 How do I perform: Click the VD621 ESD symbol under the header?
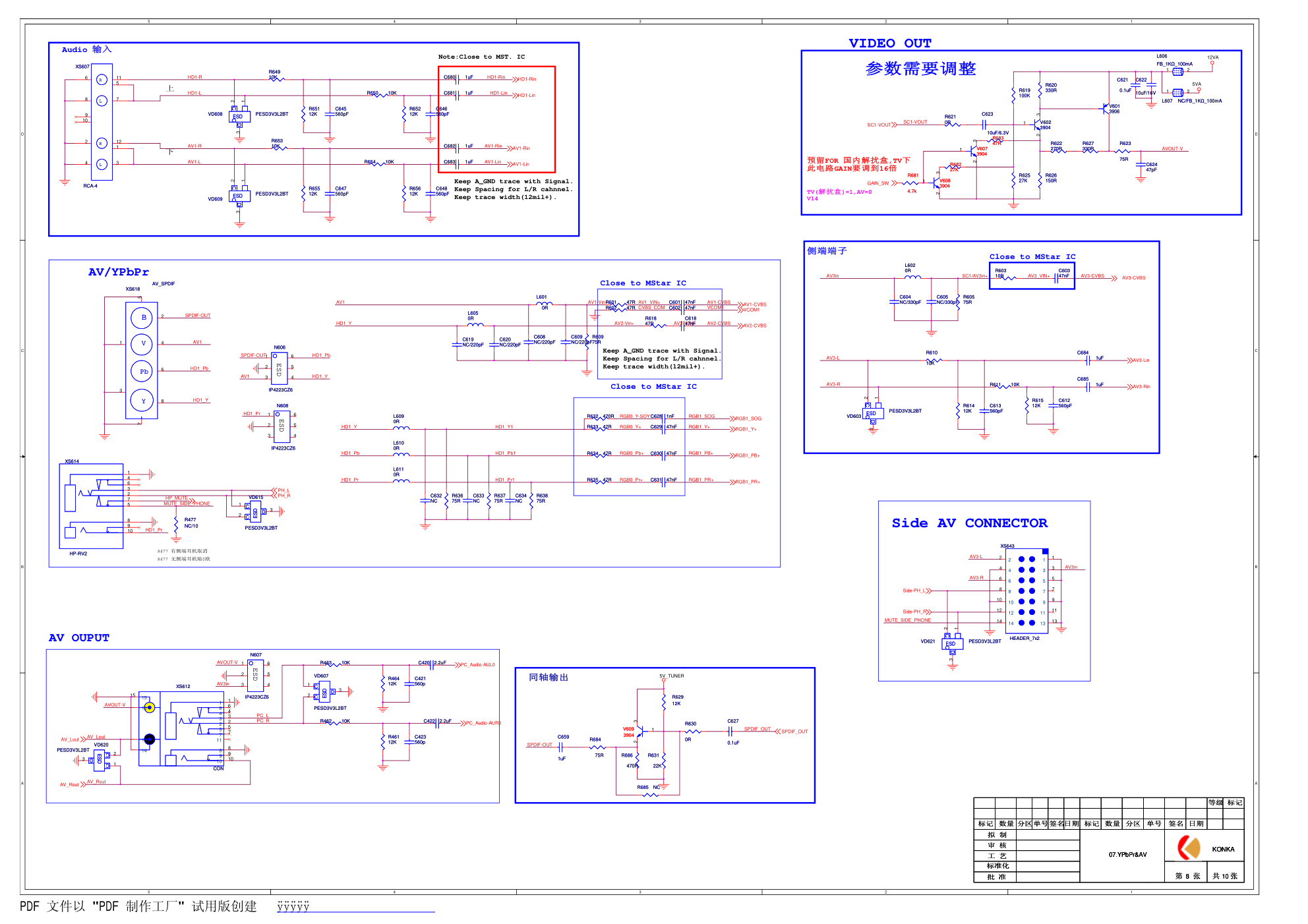click(952, 643)
